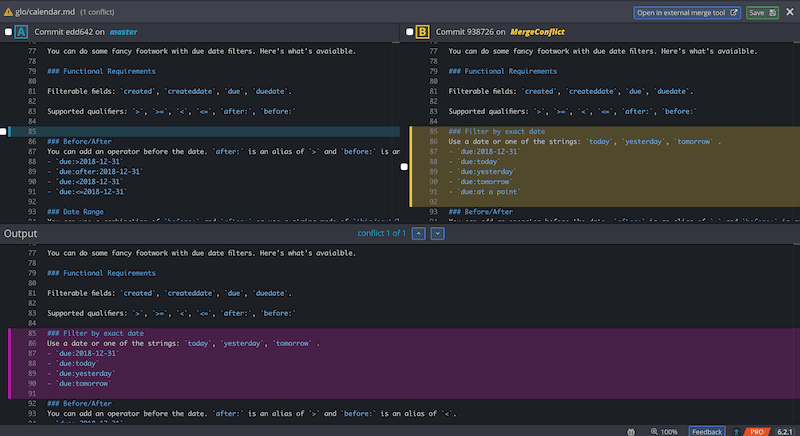Click the 100% zoom level
This screenshot has height=436, width=800.
(x=669, y=432)
